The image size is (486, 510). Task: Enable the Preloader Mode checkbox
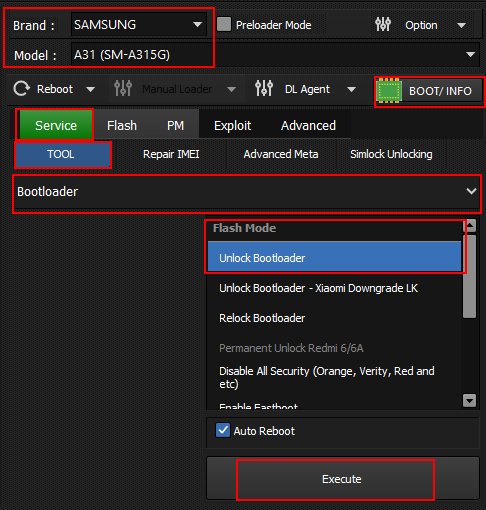pyautogui.click(x=224, y=24)
